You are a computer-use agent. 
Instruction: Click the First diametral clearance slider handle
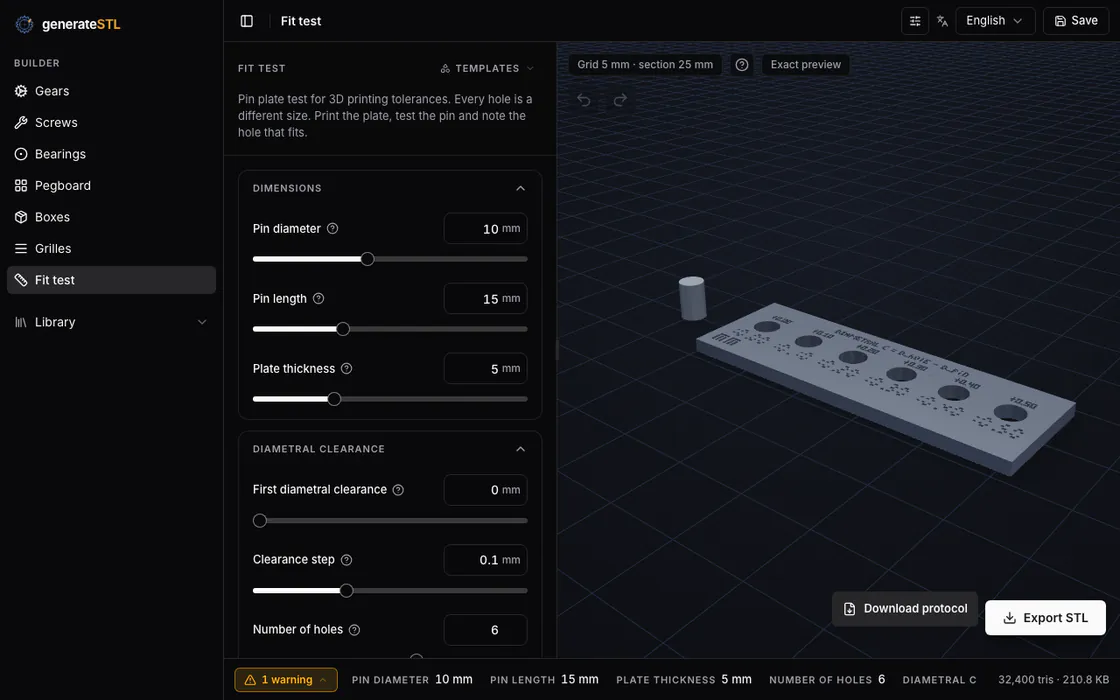click(x=260, y=521)
